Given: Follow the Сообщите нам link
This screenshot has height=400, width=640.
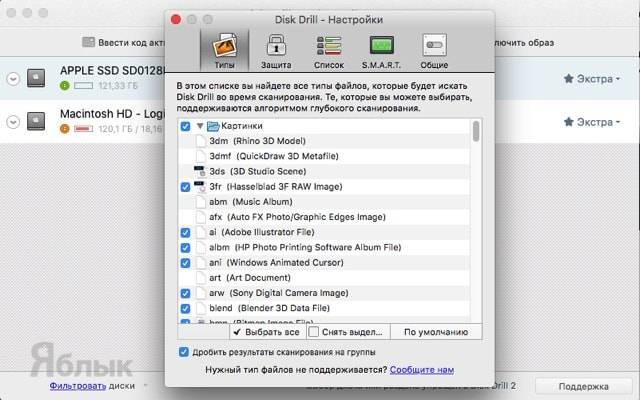Looking at the screenshot, I should 422,370.
